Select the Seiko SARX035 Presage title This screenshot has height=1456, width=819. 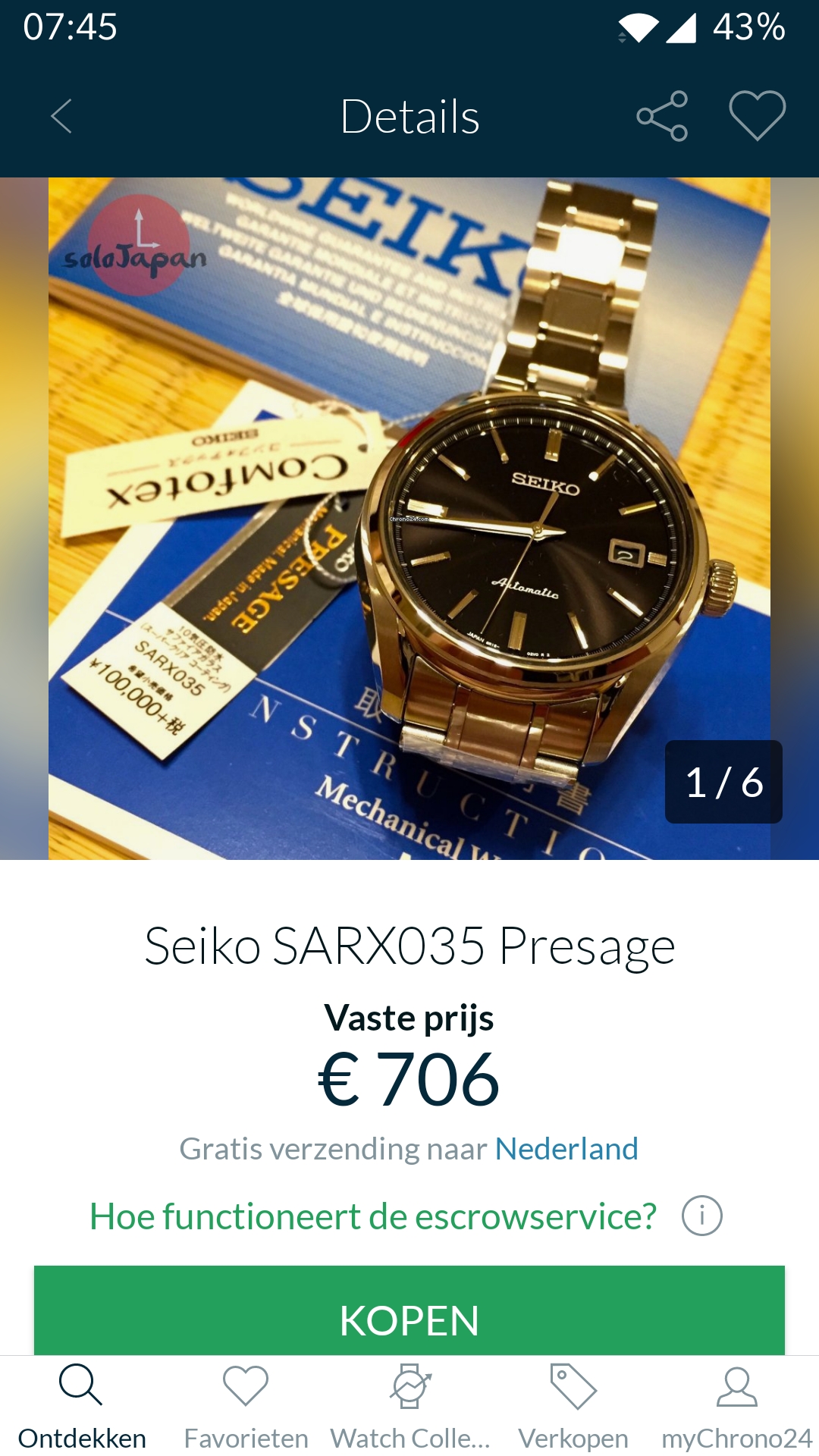(x=409, y=946)
